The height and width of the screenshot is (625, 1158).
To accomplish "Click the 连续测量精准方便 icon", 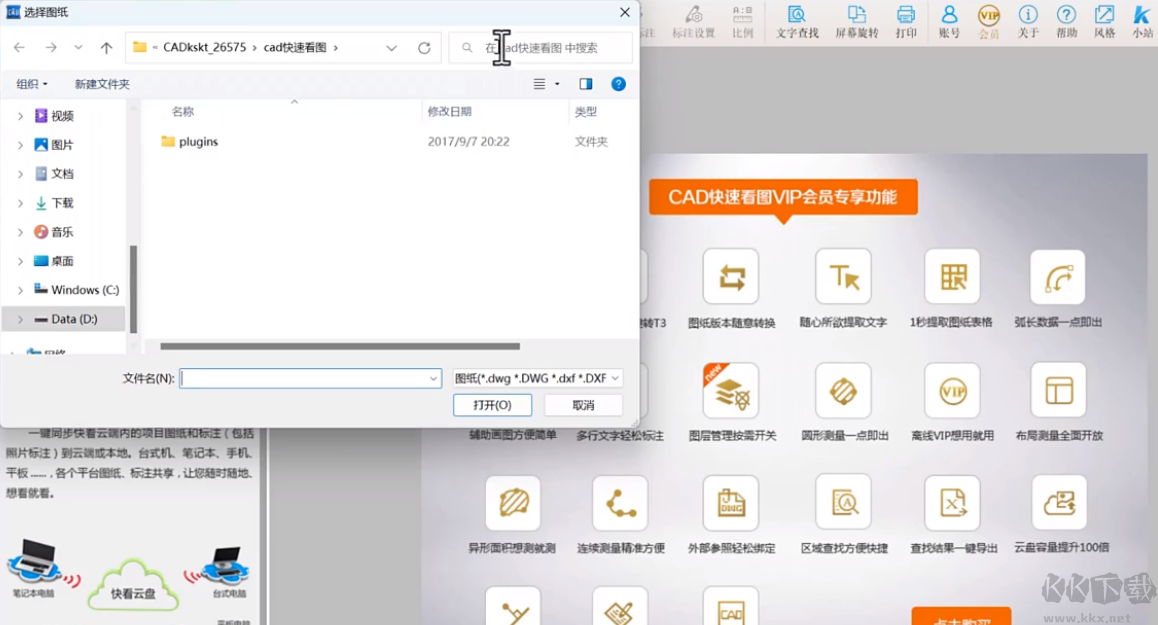I will click(620, 503).
